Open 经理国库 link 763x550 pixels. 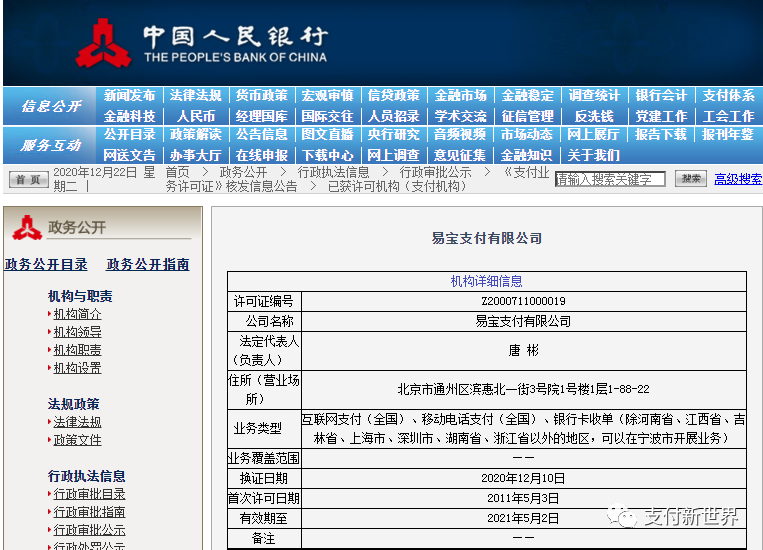(x=262, y=116)
